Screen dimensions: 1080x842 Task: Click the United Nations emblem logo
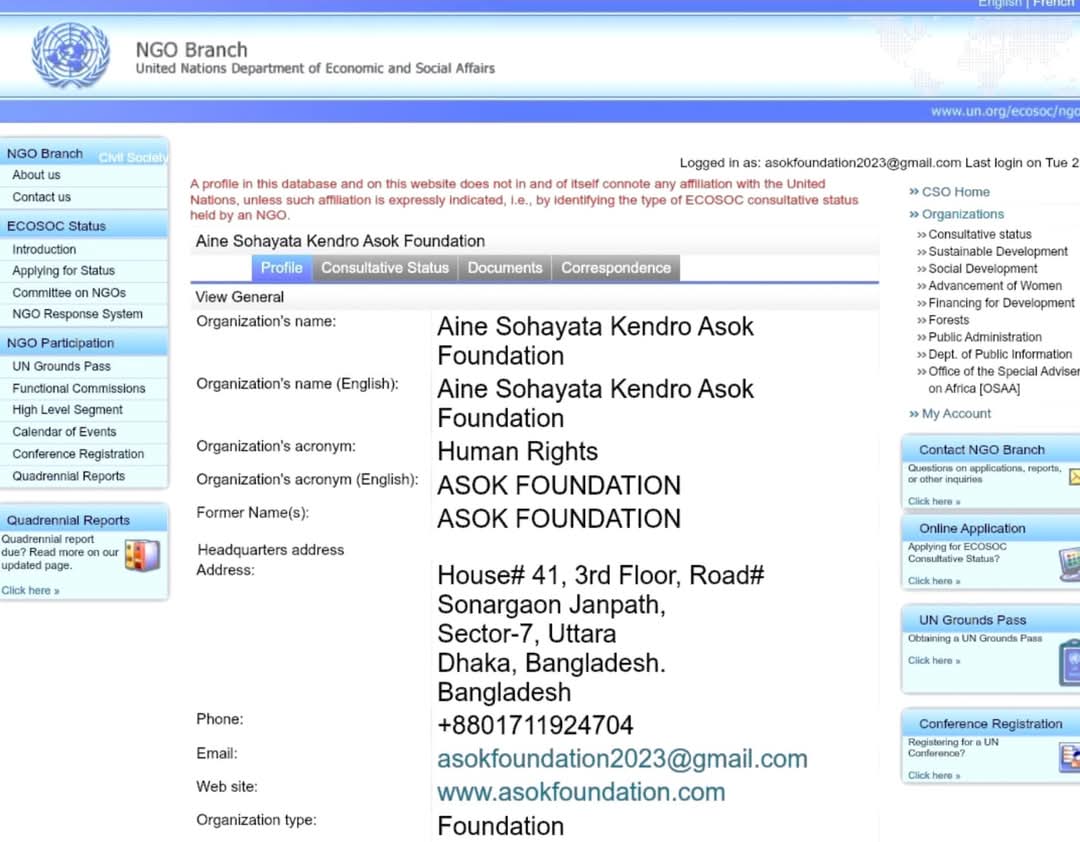click(70, 56)
